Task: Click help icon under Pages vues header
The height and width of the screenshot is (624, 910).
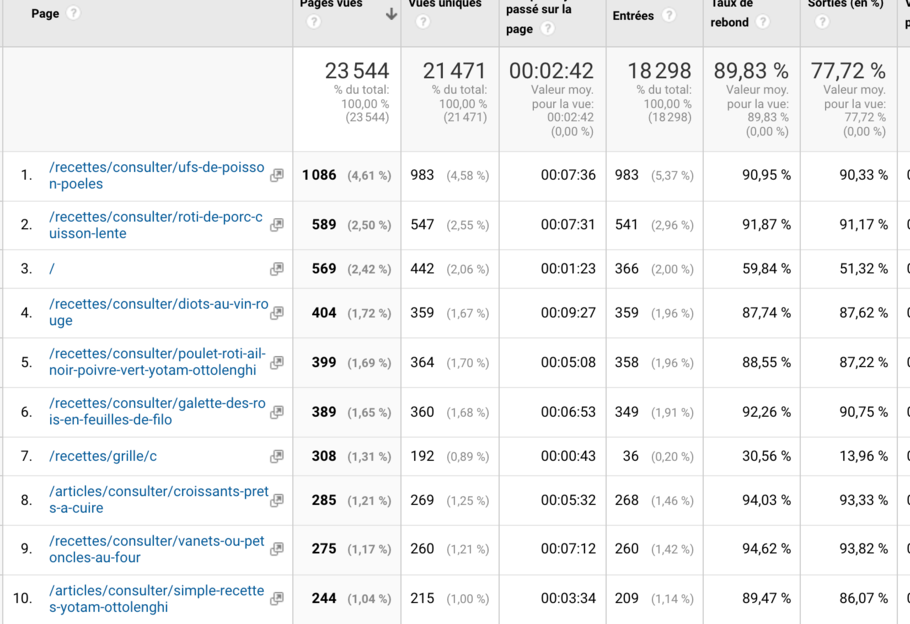Action: click(x=314, y=22)
